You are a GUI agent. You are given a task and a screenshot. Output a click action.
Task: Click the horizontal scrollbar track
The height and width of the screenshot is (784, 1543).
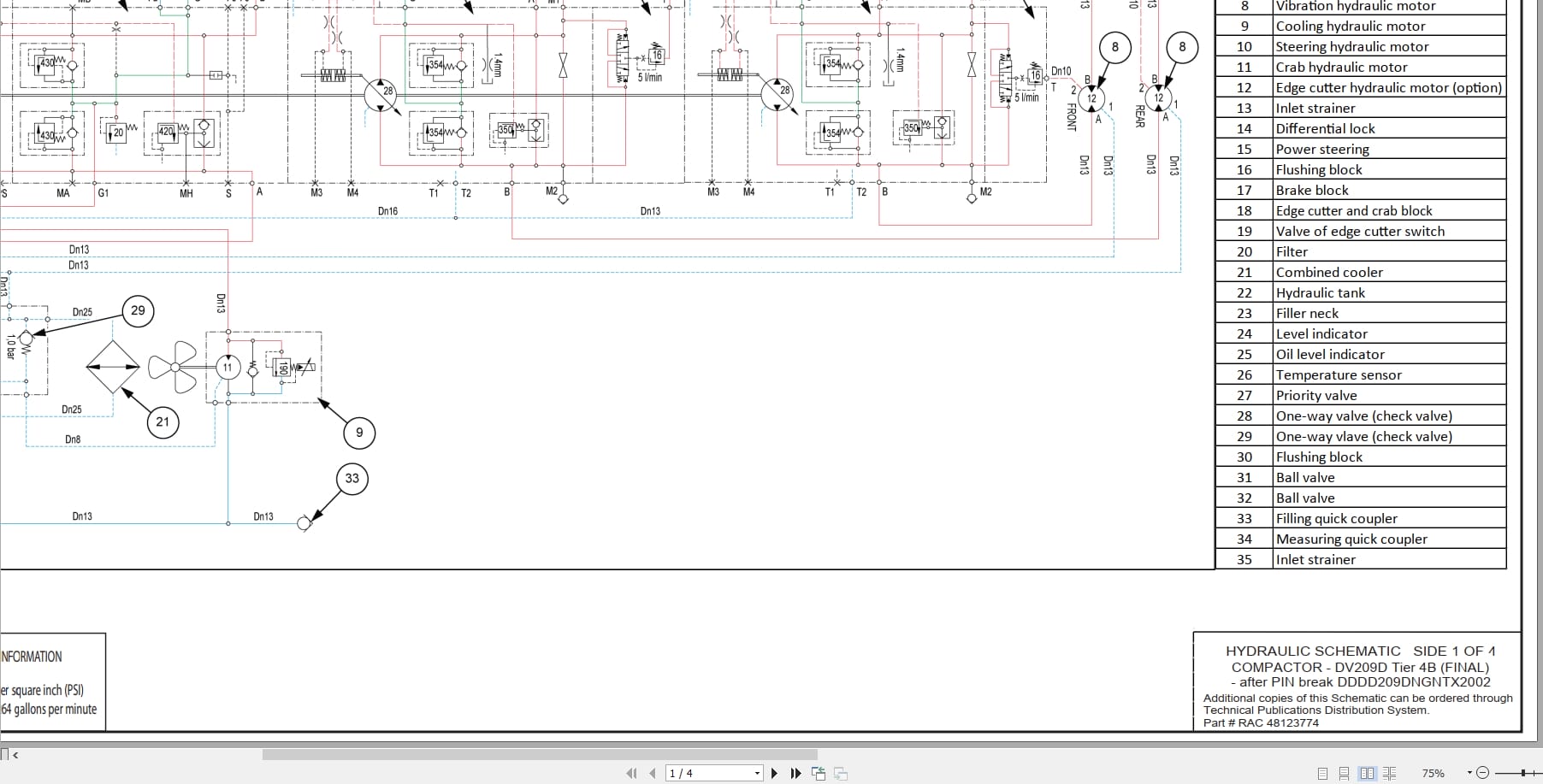[x=513, y=755]
